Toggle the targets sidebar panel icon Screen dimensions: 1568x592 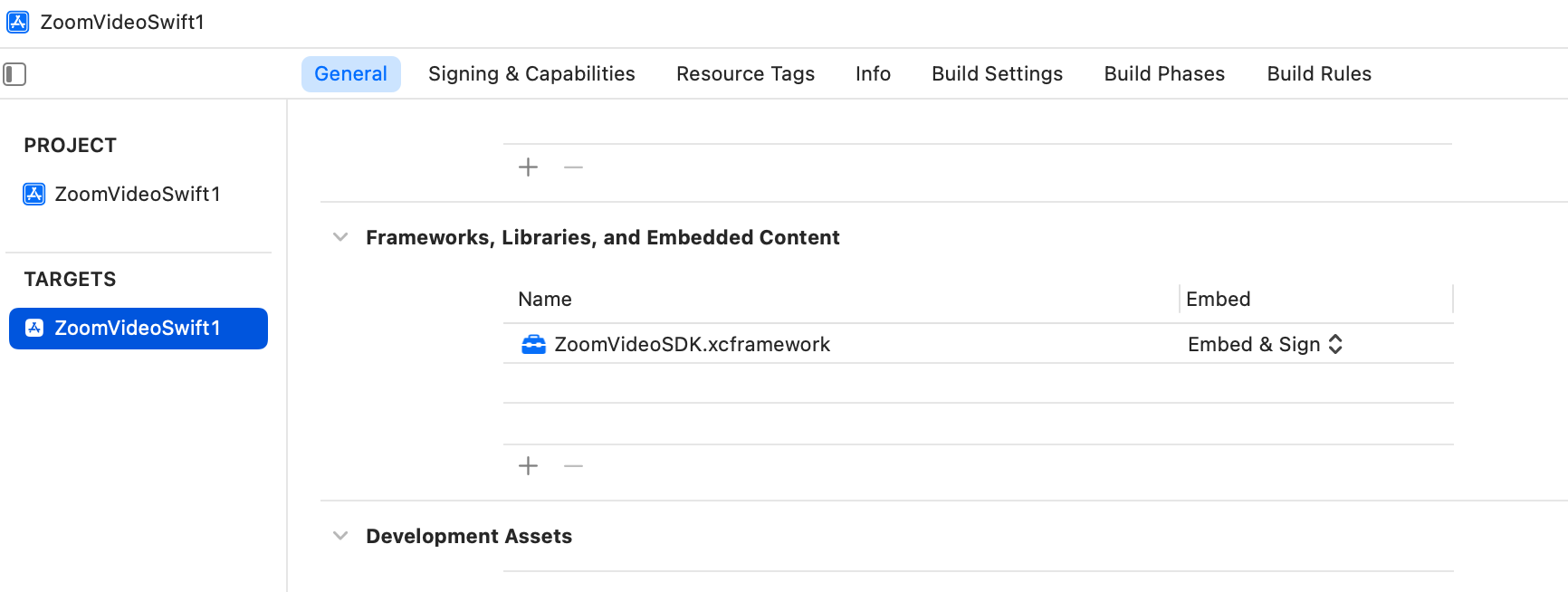tap(14, 74)
